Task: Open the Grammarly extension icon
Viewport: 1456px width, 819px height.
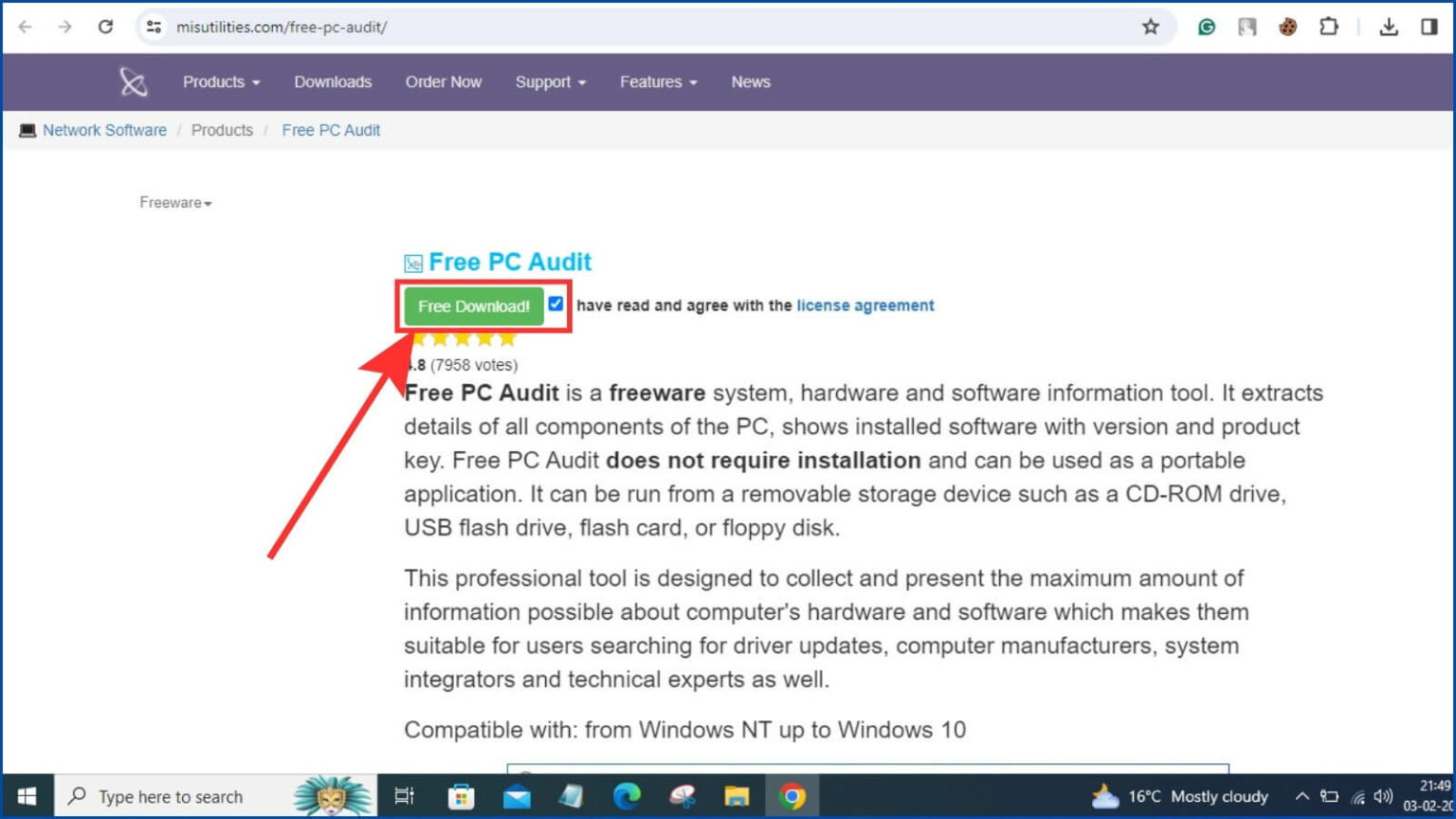Action: click(x=1206, y=27)
